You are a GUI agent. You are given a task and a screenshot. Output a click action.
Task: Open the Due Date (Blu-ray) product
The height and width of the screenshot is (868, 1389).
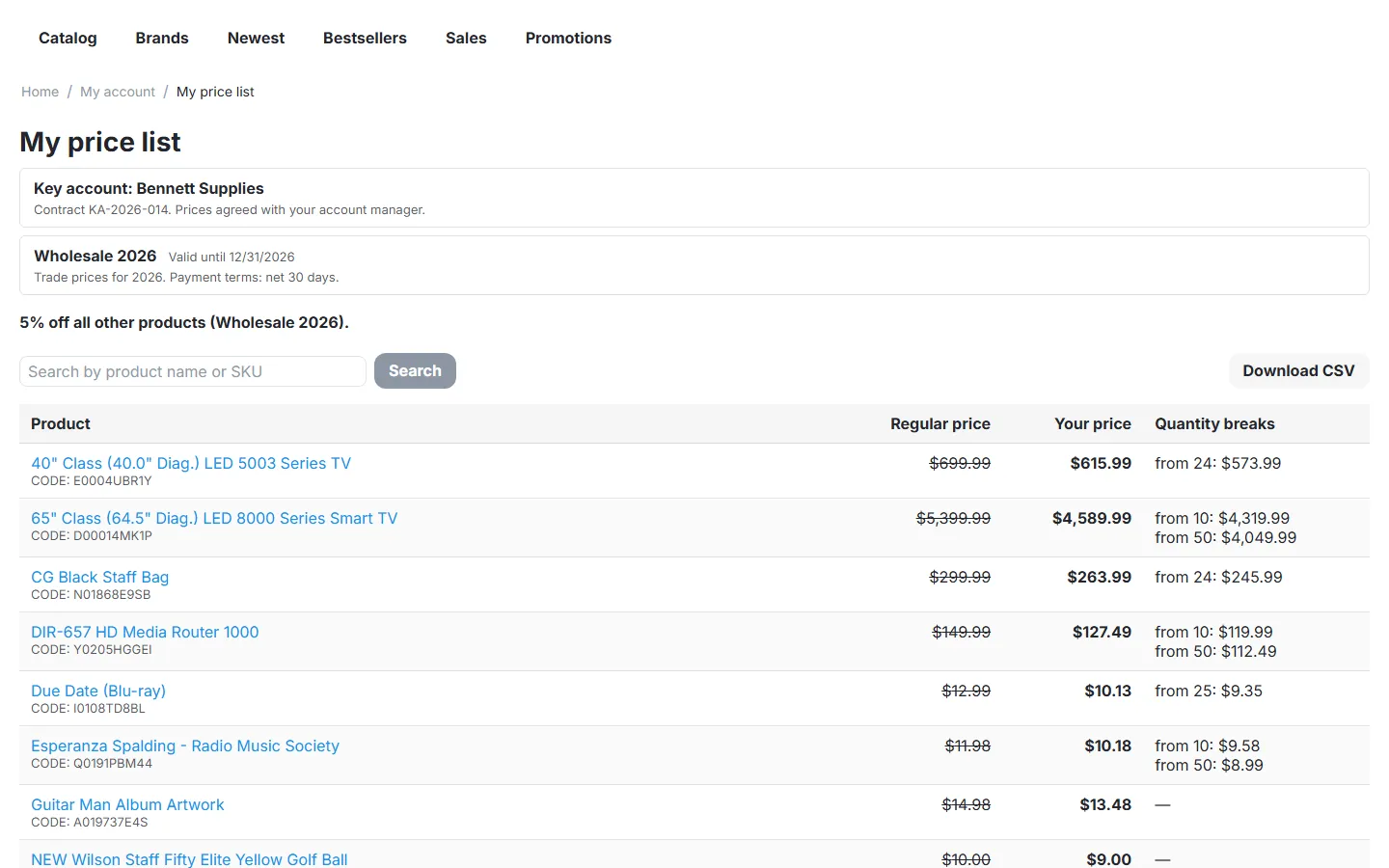(98, 691)
